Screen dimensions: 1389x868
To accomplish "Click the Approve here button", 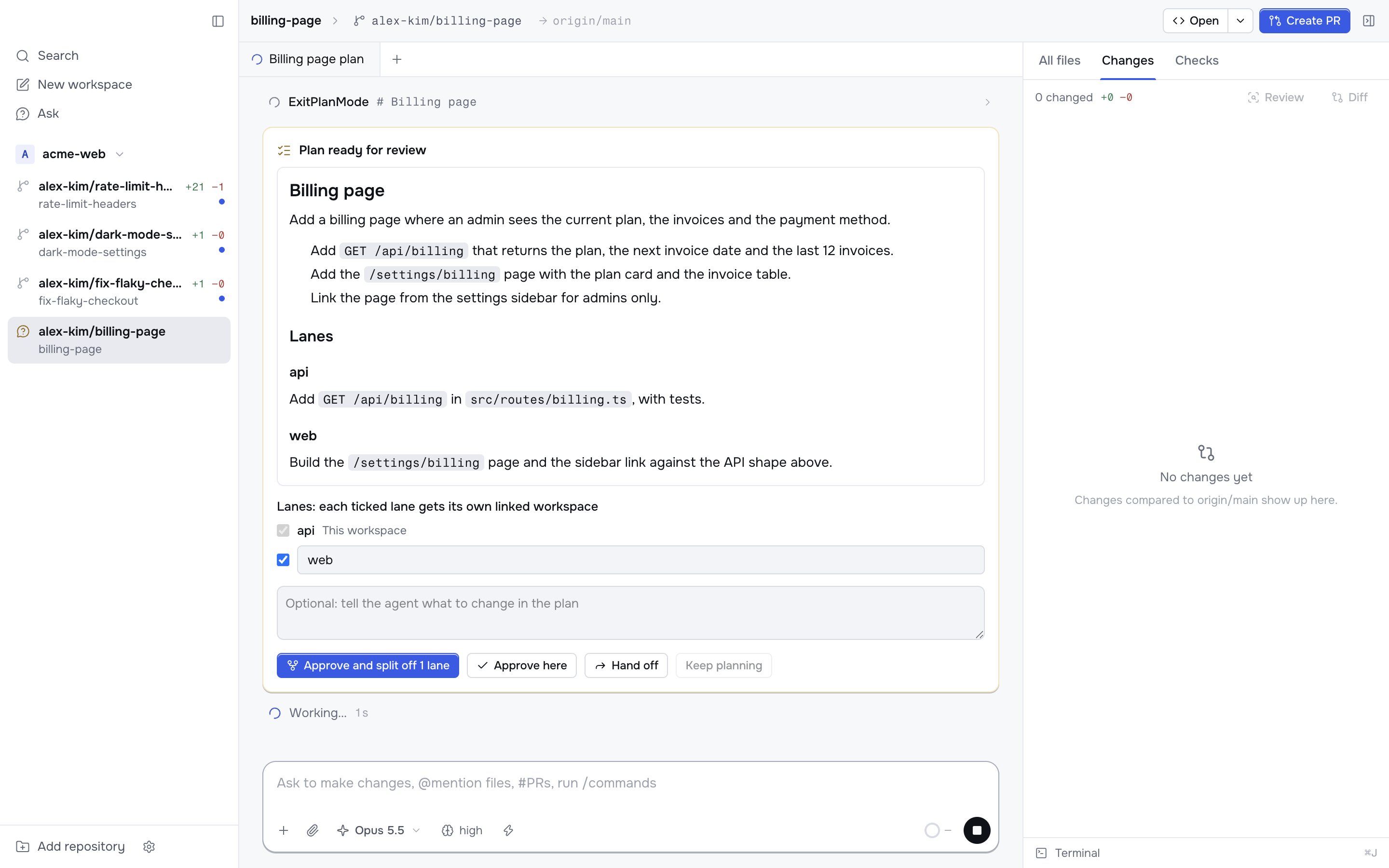I will pyautogui.click(x=521, y=665).
